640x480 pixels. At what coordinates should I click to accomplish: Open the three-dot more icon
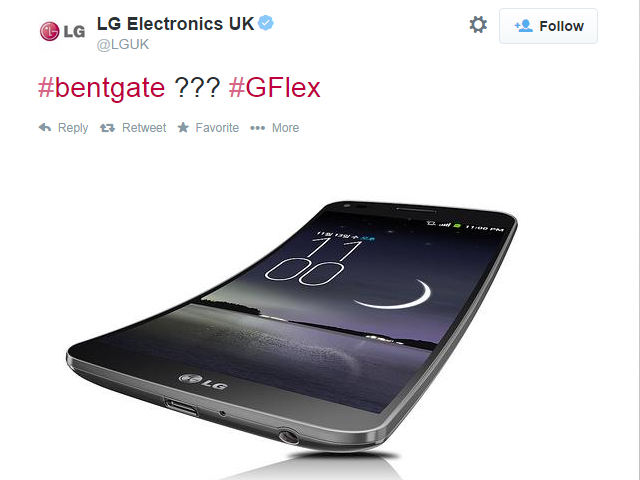click(x=258, y=128)
